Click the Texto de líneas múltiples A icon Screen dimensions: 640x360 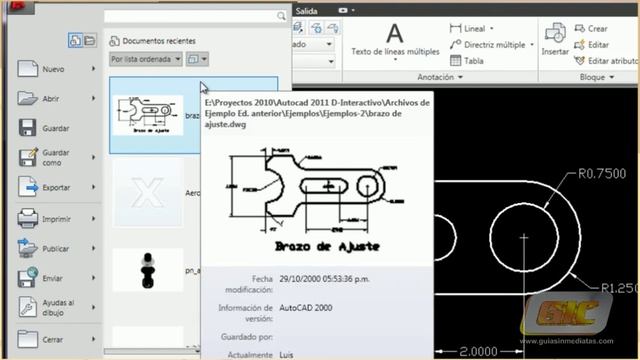(395, 33)
